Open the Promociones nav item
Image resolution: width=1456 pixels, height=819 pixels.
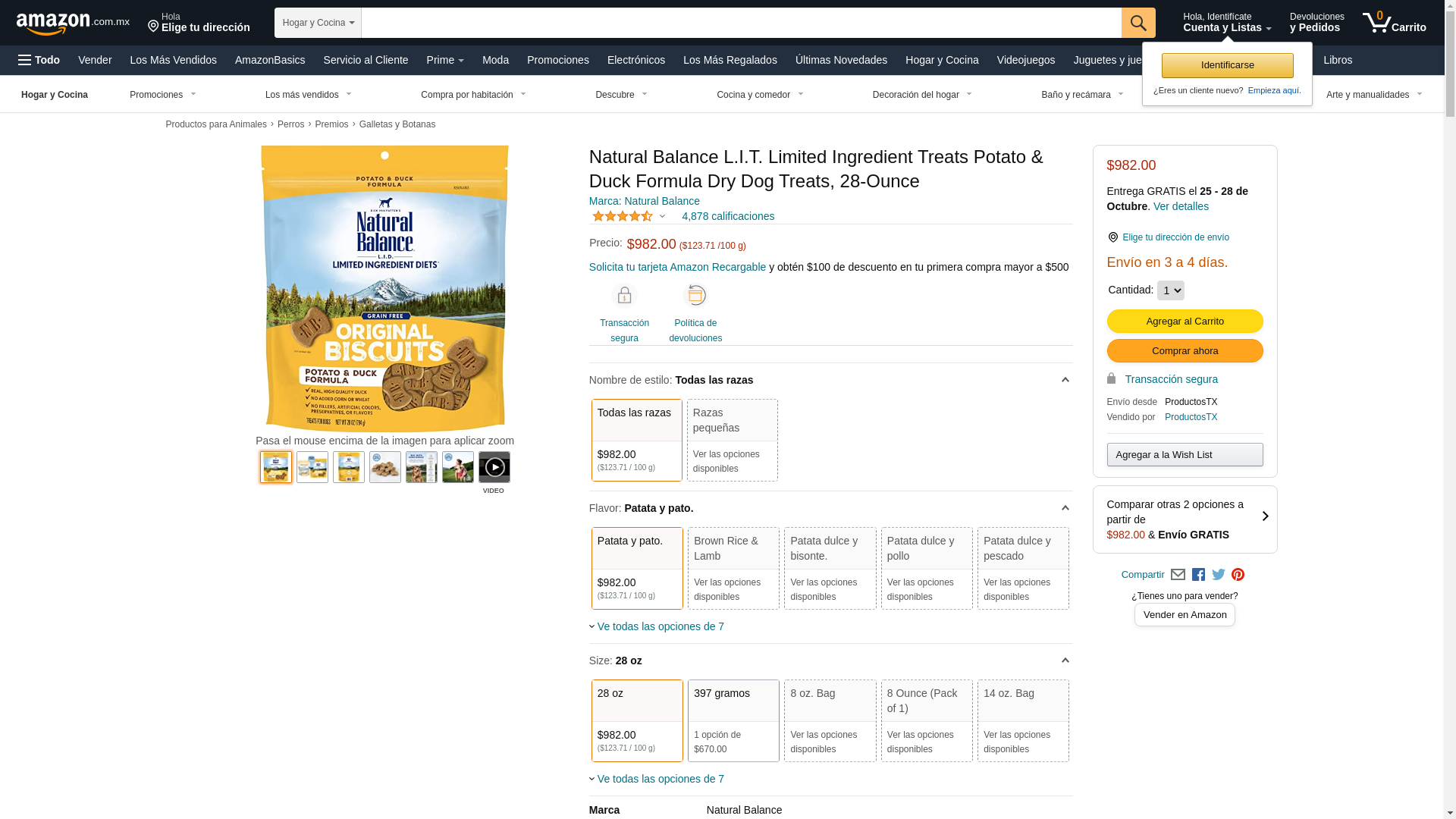click(x=557, y=60)
